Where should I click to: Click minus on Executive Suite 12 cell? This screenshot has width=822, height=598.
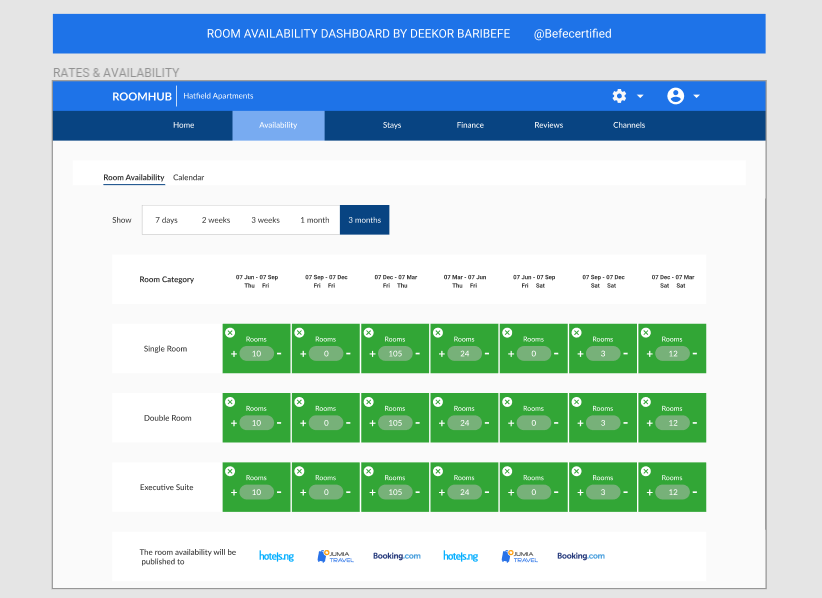(695, 492)
